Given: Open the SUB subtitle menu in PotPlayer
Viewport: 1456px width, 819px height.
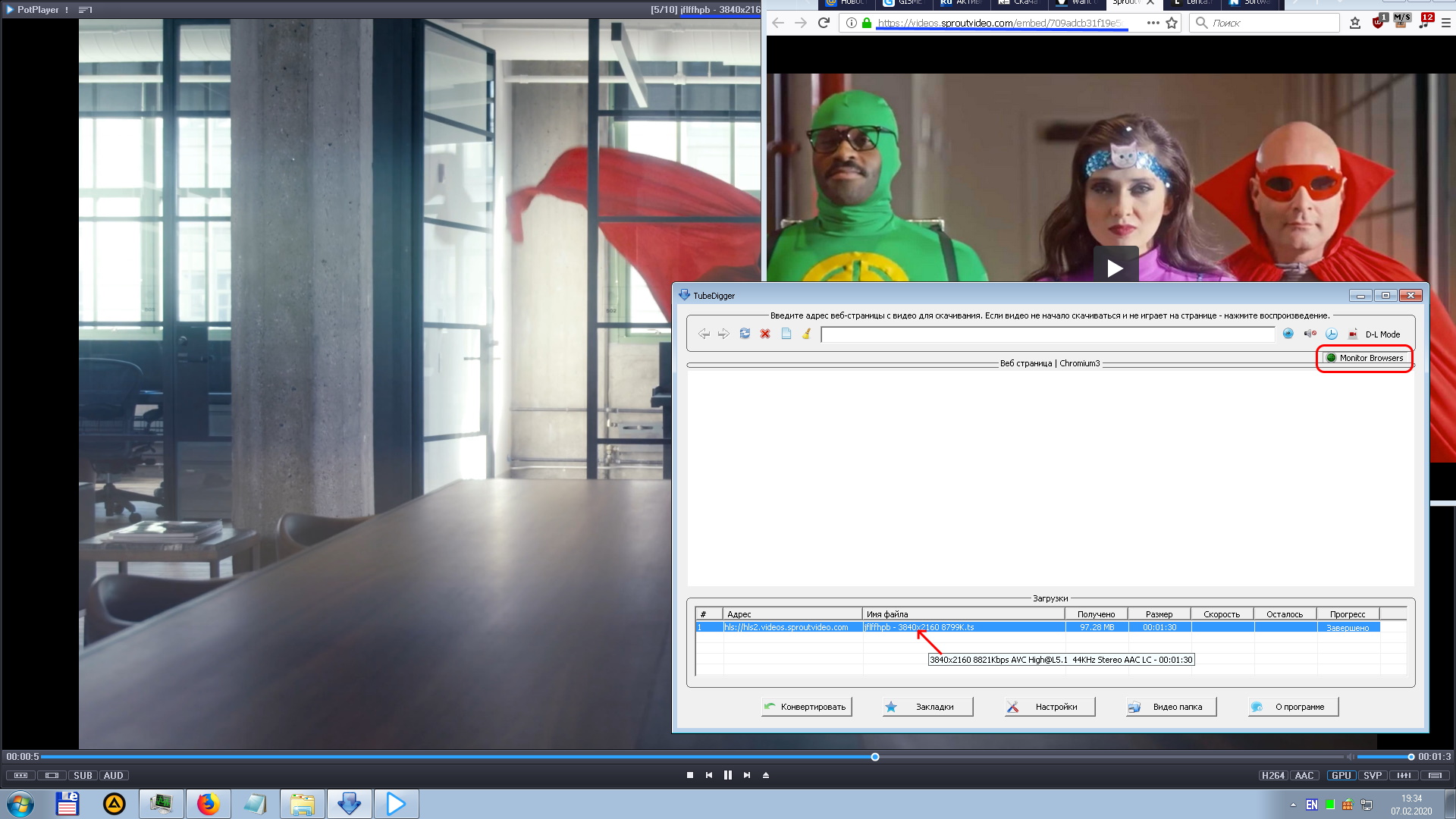Looking at the screenshot, I should tap(83, 775).
